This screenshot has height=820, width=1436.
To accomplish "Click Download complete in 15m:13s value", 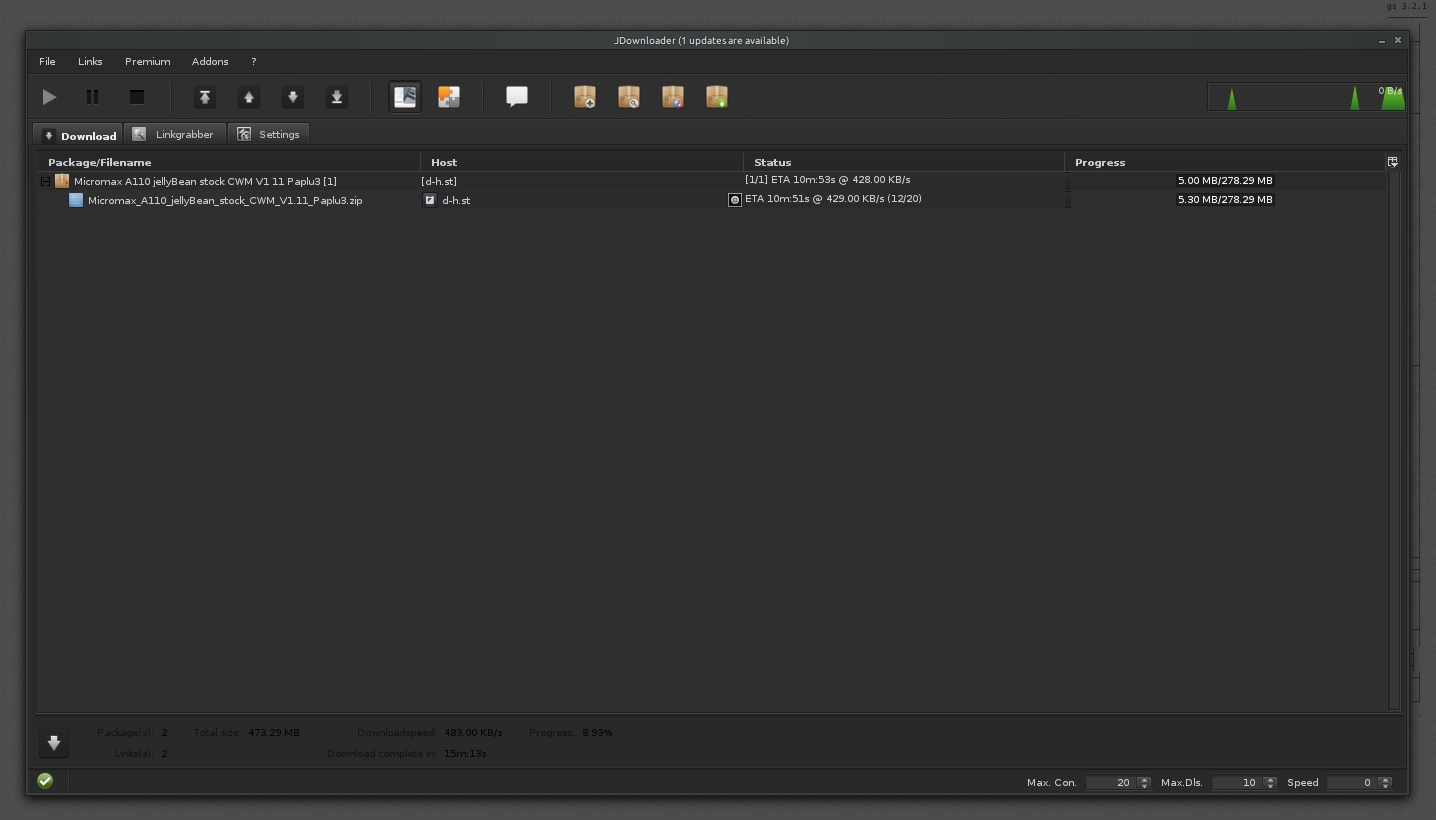I will (465, 753).
